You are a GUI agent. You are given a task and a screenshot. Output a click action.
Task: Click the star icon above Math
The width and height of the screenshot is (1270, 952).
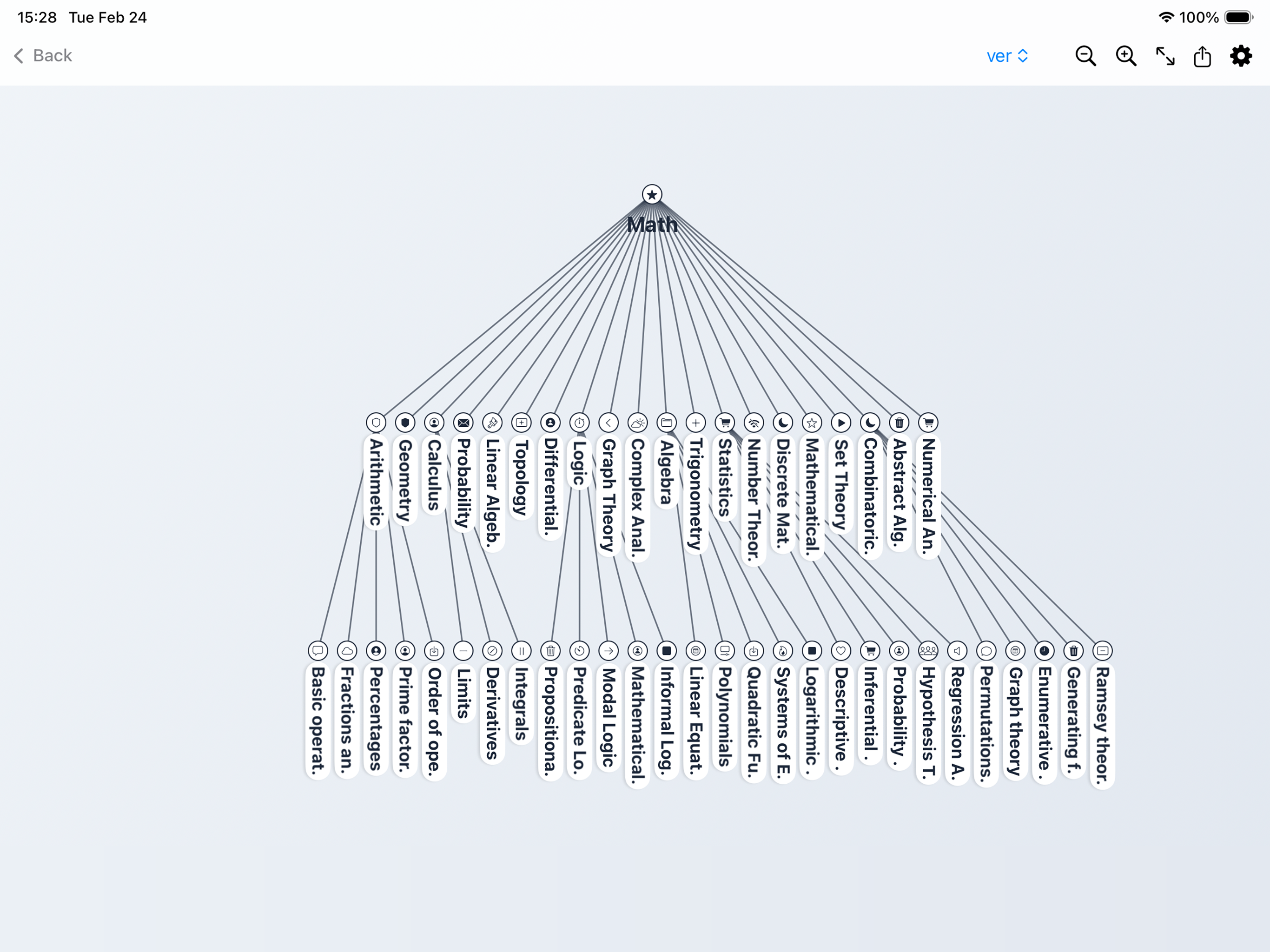652,195
